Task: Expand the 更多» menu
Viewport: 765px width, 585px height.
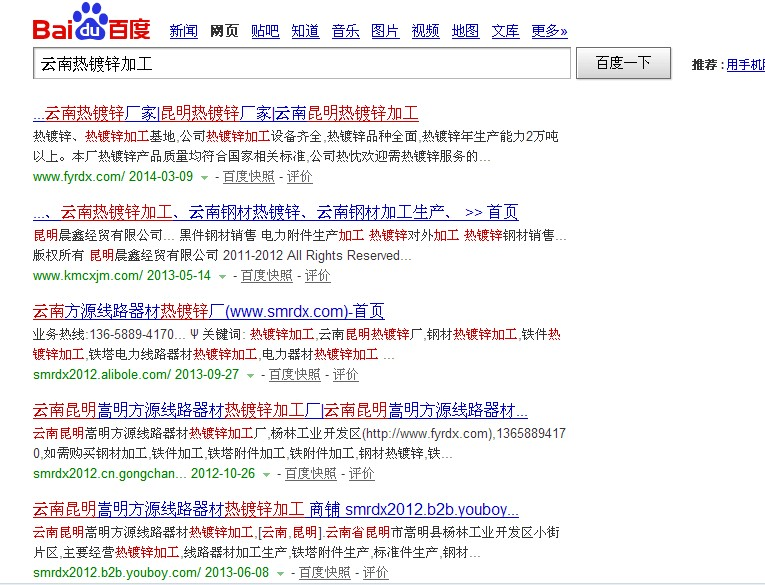Action: [x=549, y=31]
